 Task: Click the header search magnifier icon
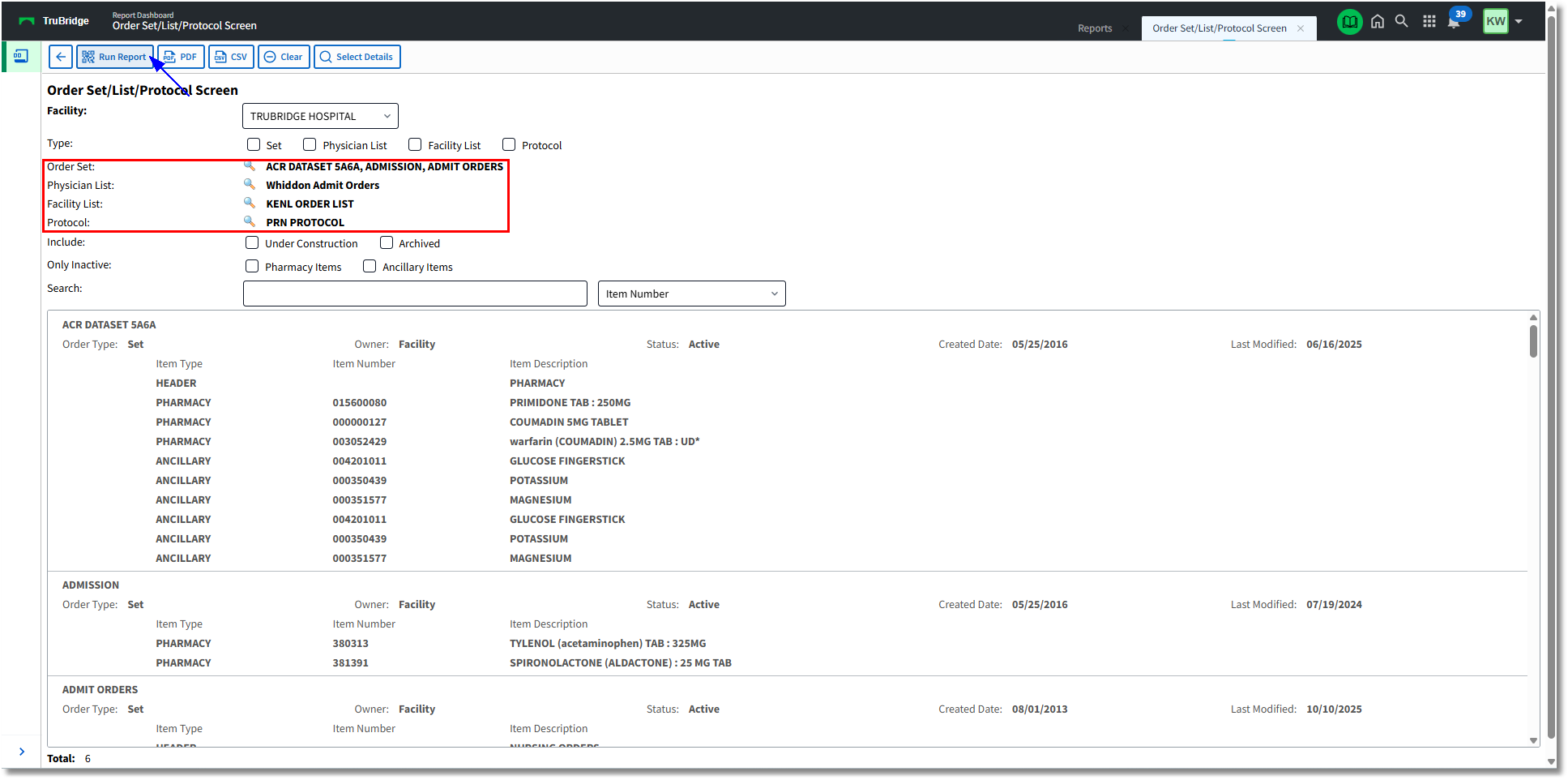coord(1402,22)
